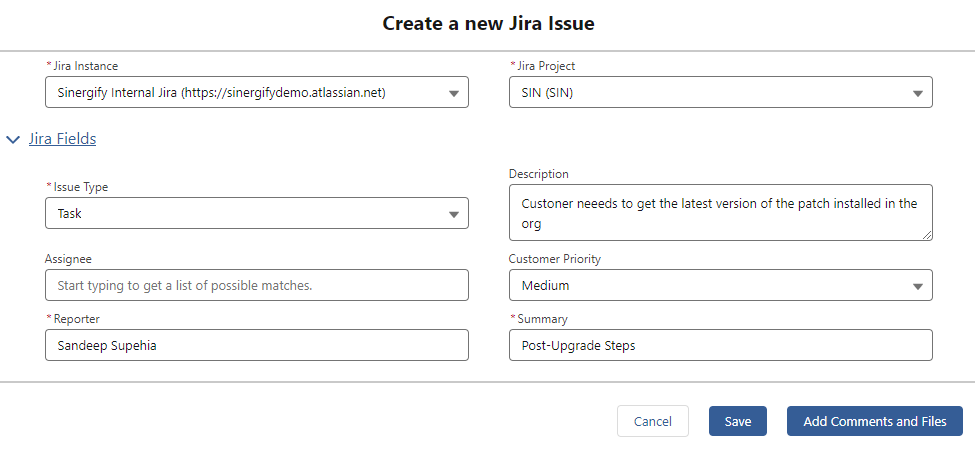
Task: Open the Customer Priority Medium dropdown
Action: pos(720,285)
